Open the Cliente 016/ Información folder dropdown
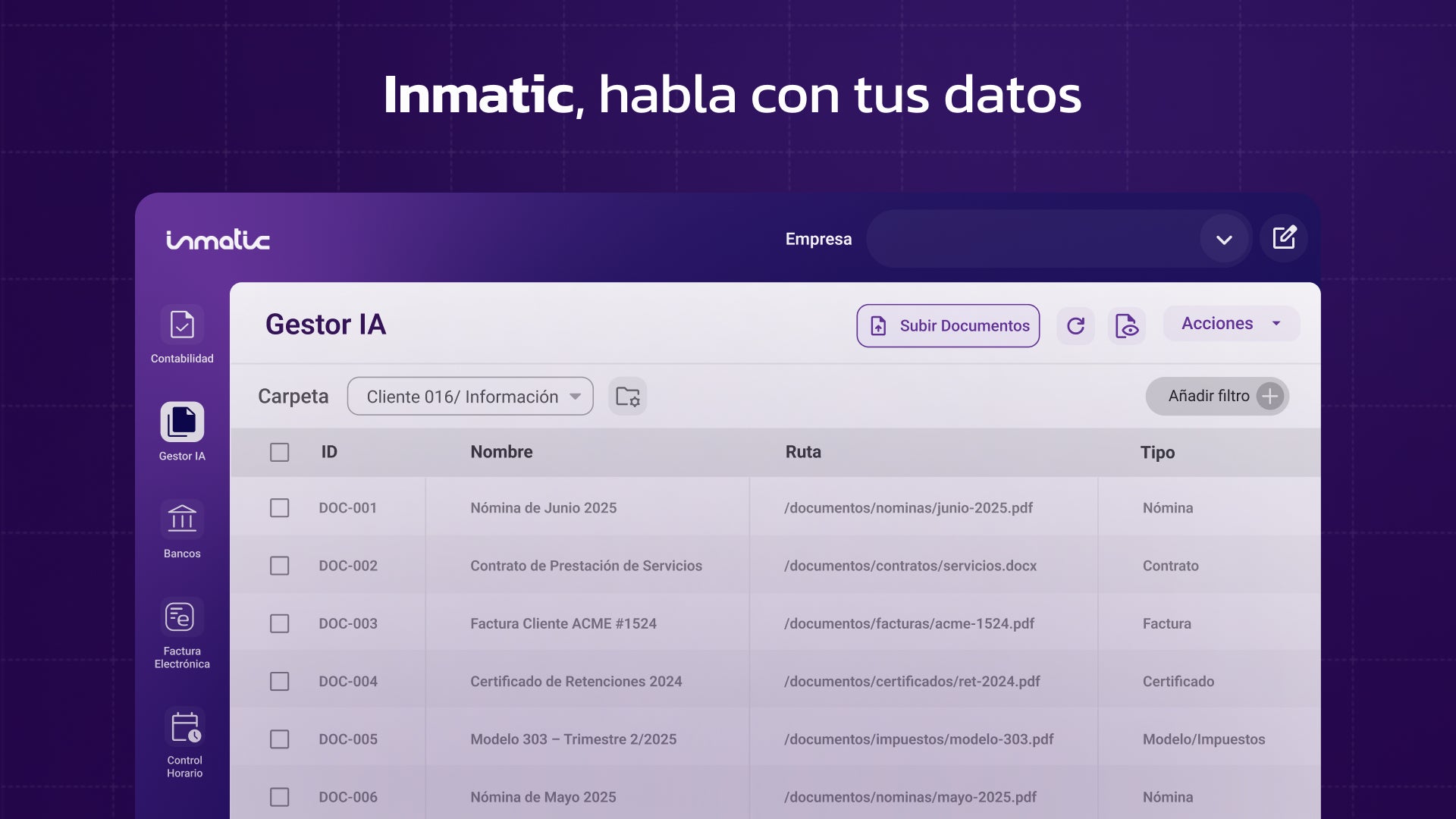Screen dimensions: 1456x819 click(469, 396)
